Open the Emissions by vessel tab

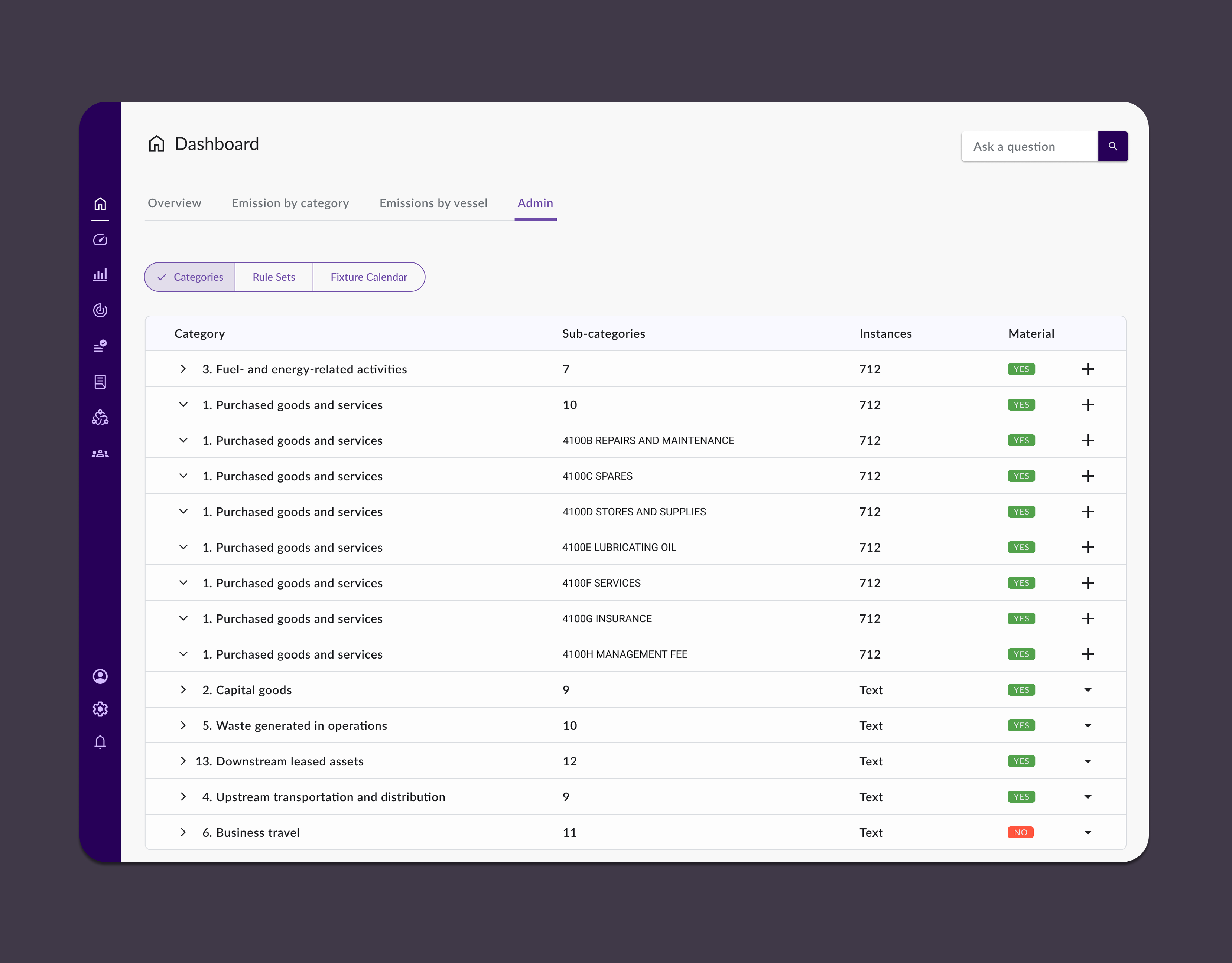coord(433,203)
